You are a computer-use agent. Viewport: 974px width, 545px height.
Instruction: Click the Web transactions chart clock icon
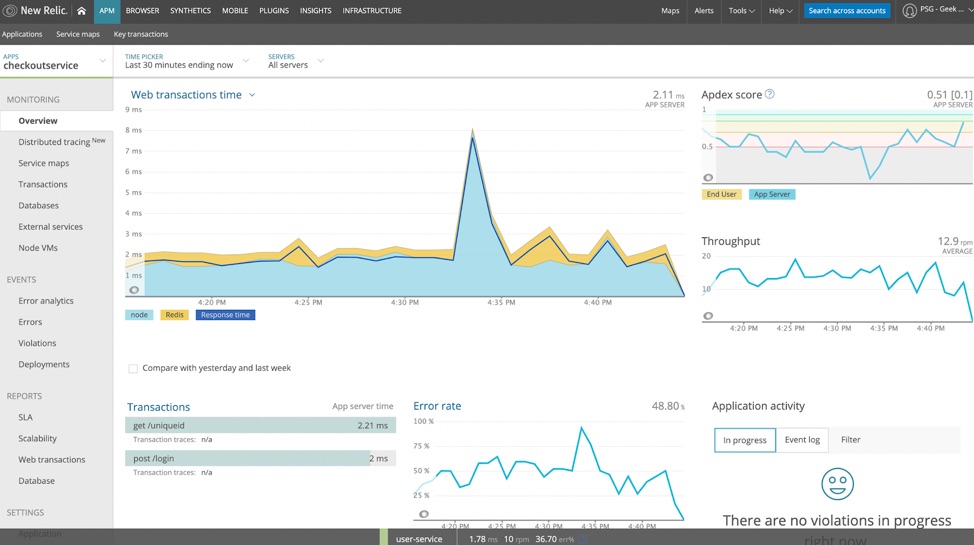coord(134,290)
